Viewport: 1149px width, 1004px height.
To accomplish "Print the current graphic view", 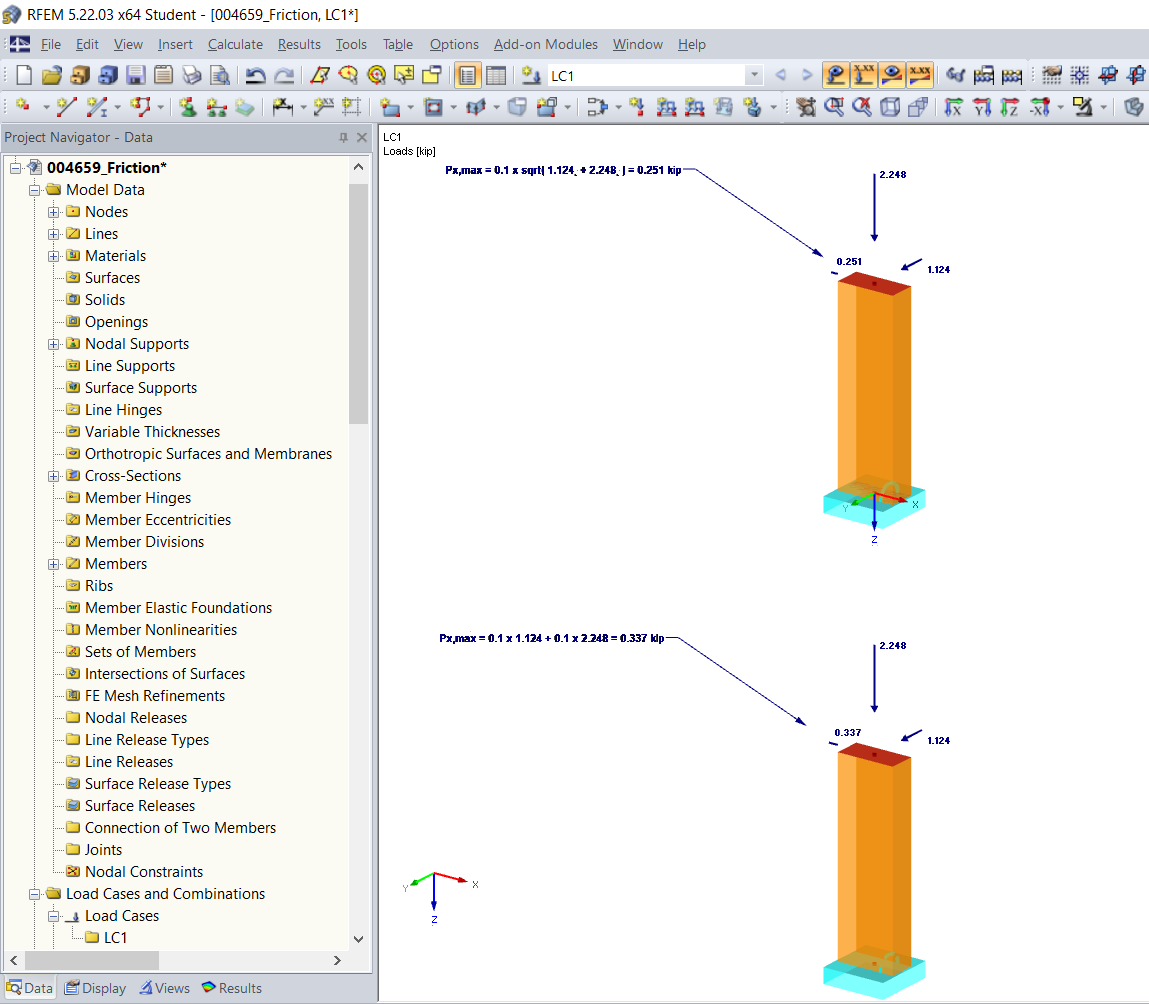I will tap(192, 75).
